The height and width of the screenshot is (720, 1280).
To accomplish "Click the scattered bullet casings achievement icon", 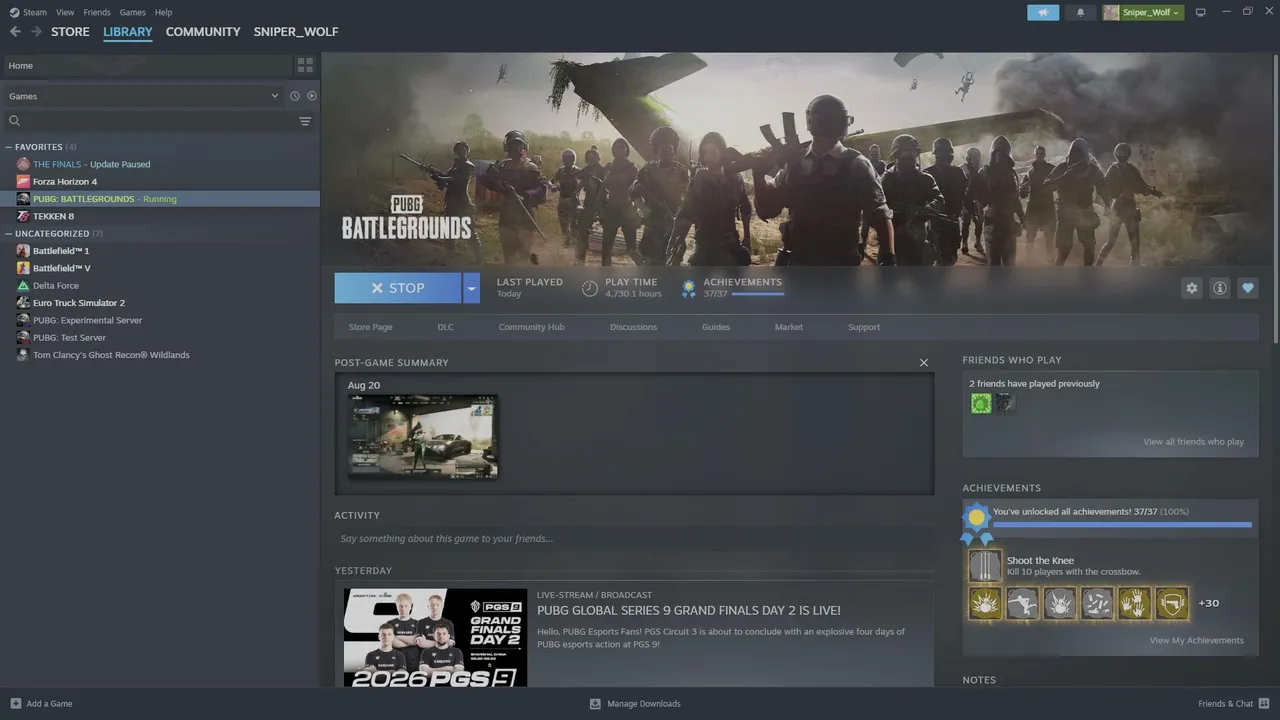I will (1097, 603).
